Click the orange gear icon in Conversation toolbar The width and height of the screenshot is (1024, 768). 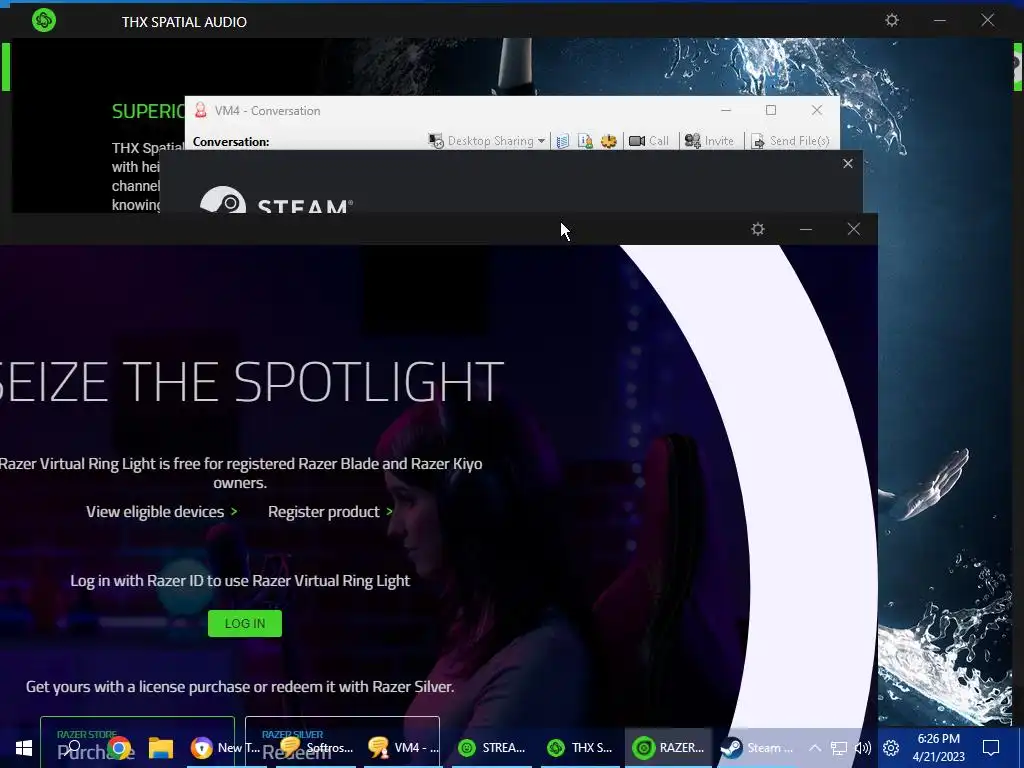609,141
